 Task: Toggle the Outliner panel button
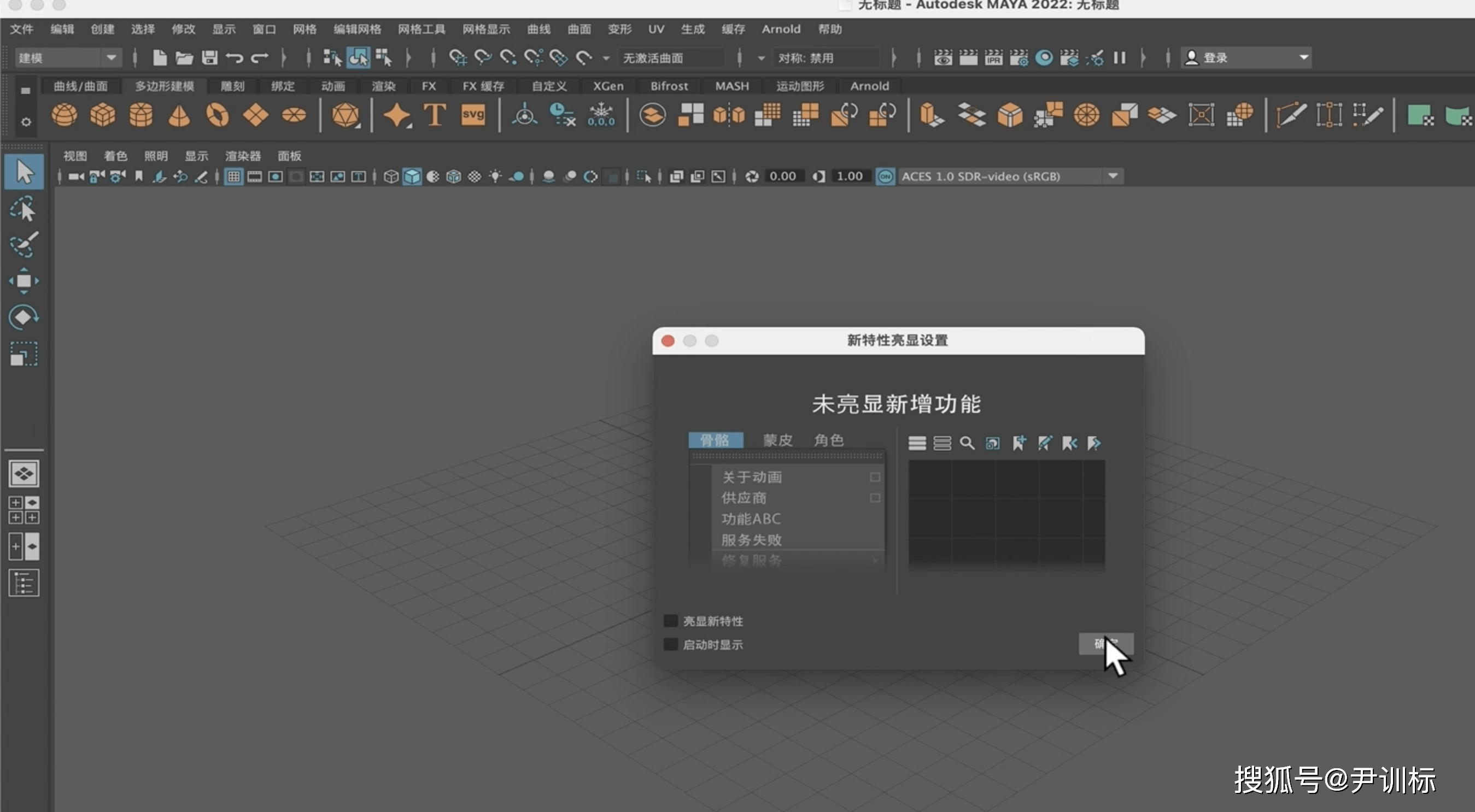click(x=24, y=582)
